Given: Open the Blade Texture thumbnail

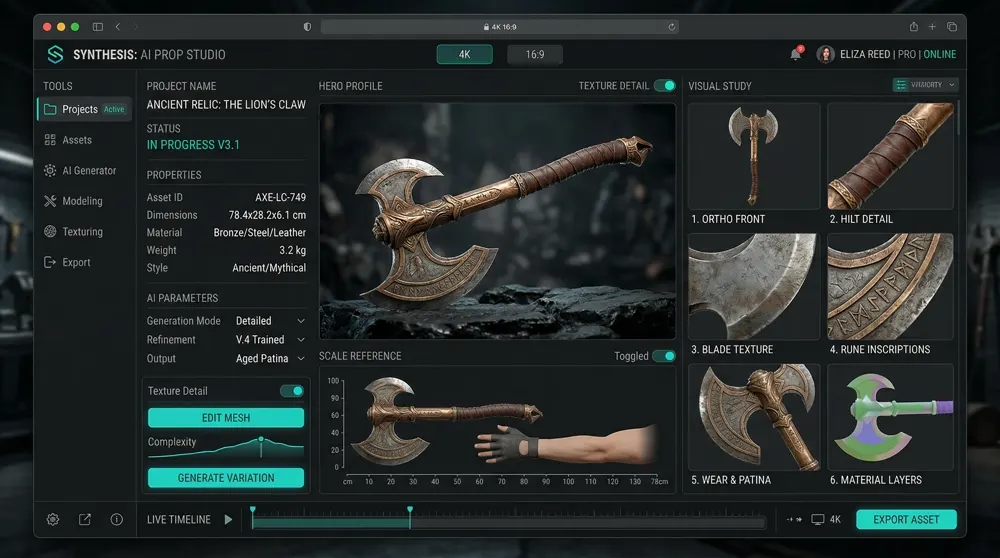Looking at the screenshot, I should (x=754, y=286).
